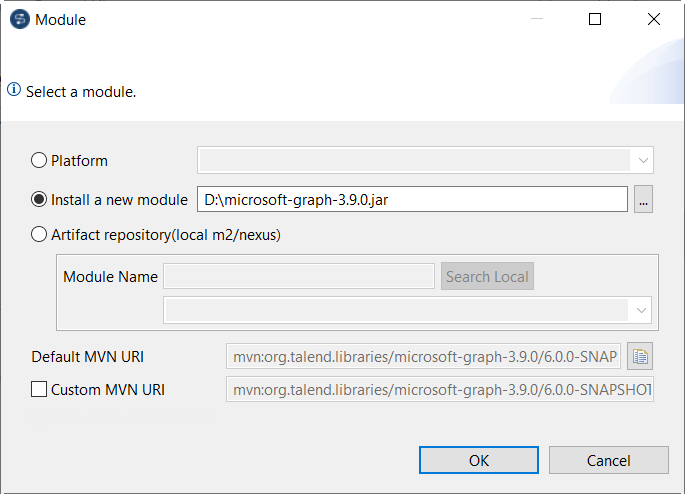This screenshot has height=494, width=685.
Task: Click the Module Name text field
Action: coord(299,276)
